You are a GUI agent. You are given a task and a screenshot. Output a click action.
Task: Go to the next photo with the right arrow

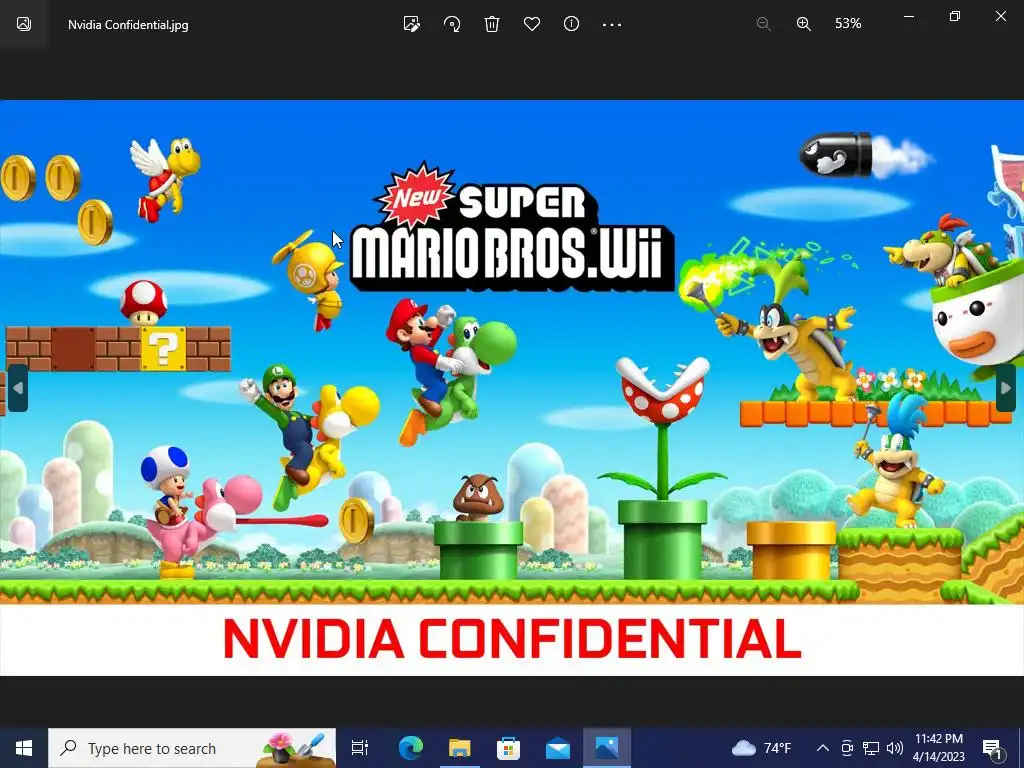[1006, 388]
